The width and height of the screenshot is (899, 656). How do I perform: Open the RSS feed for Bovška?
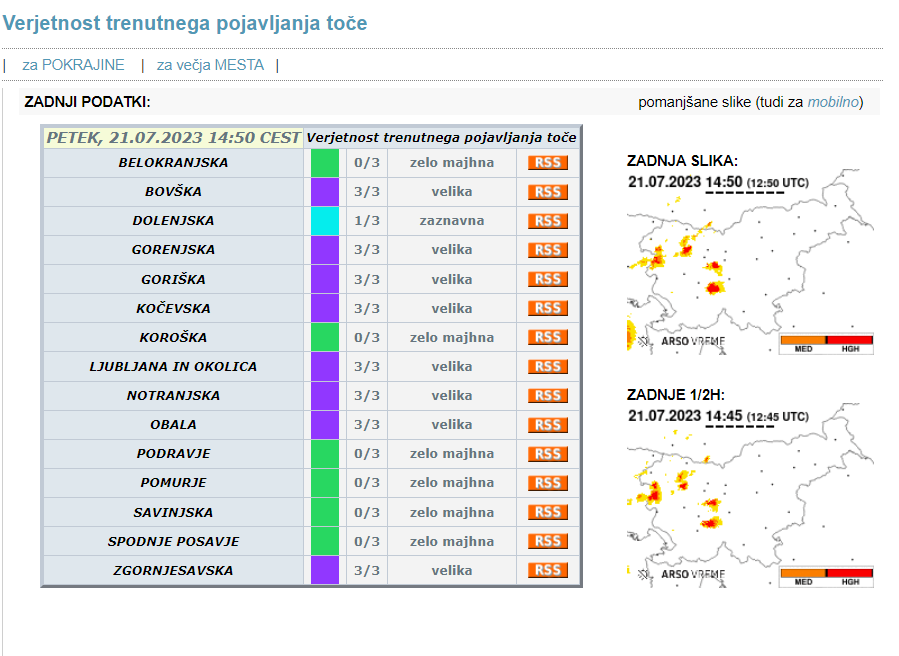click(x=547, y=192)
